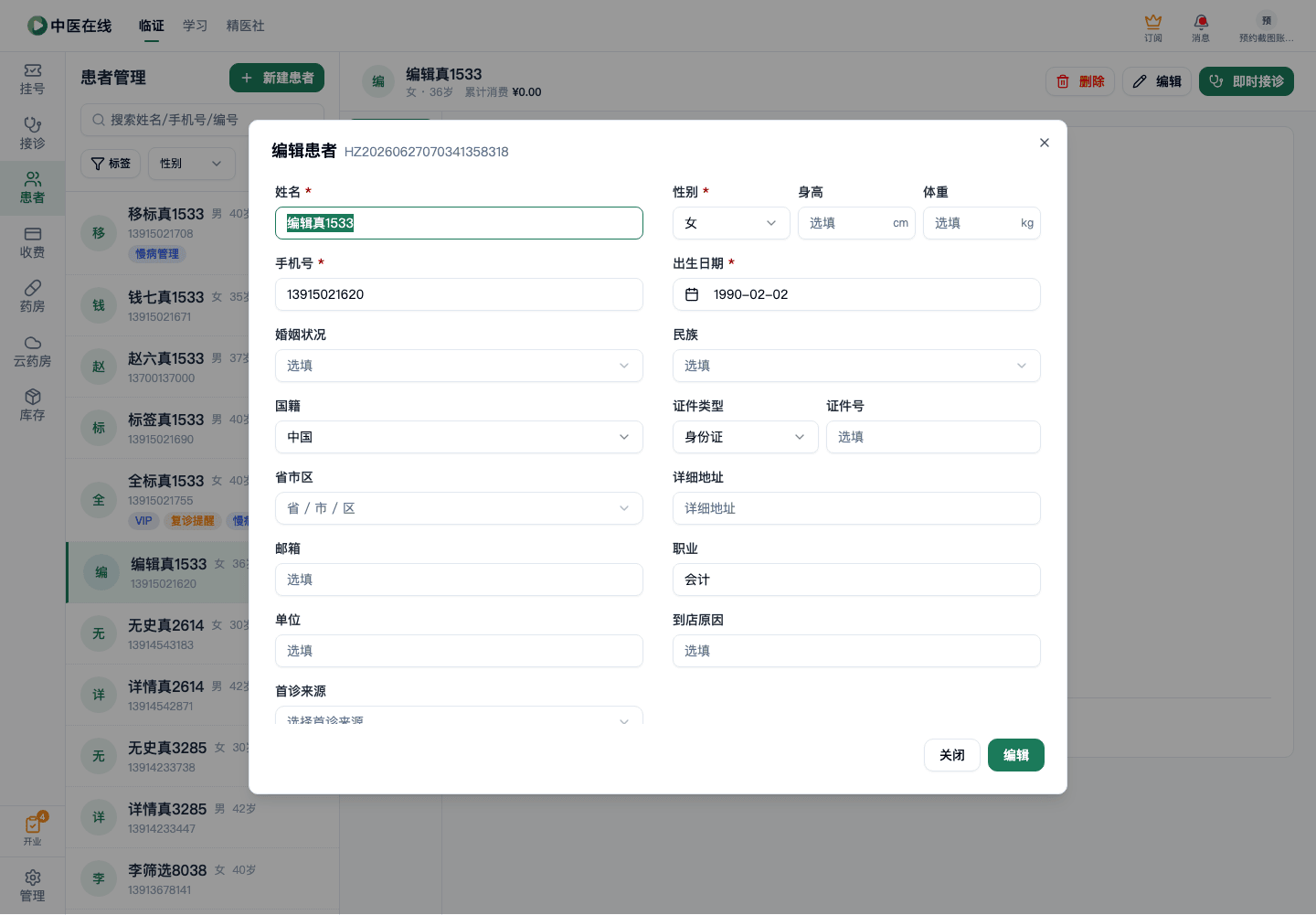Click avatar of patient 赵六真1533
The width and height of the screenshot is (1316, 915).
click(x=99, y=367)
